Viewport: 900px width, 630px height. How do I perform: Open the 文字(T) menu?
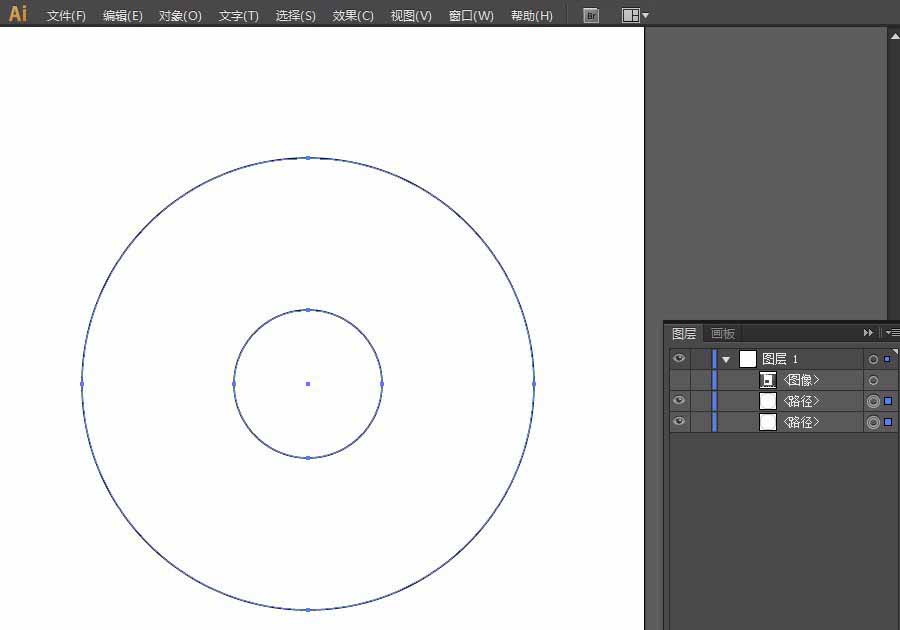click(x=238, y=15)
